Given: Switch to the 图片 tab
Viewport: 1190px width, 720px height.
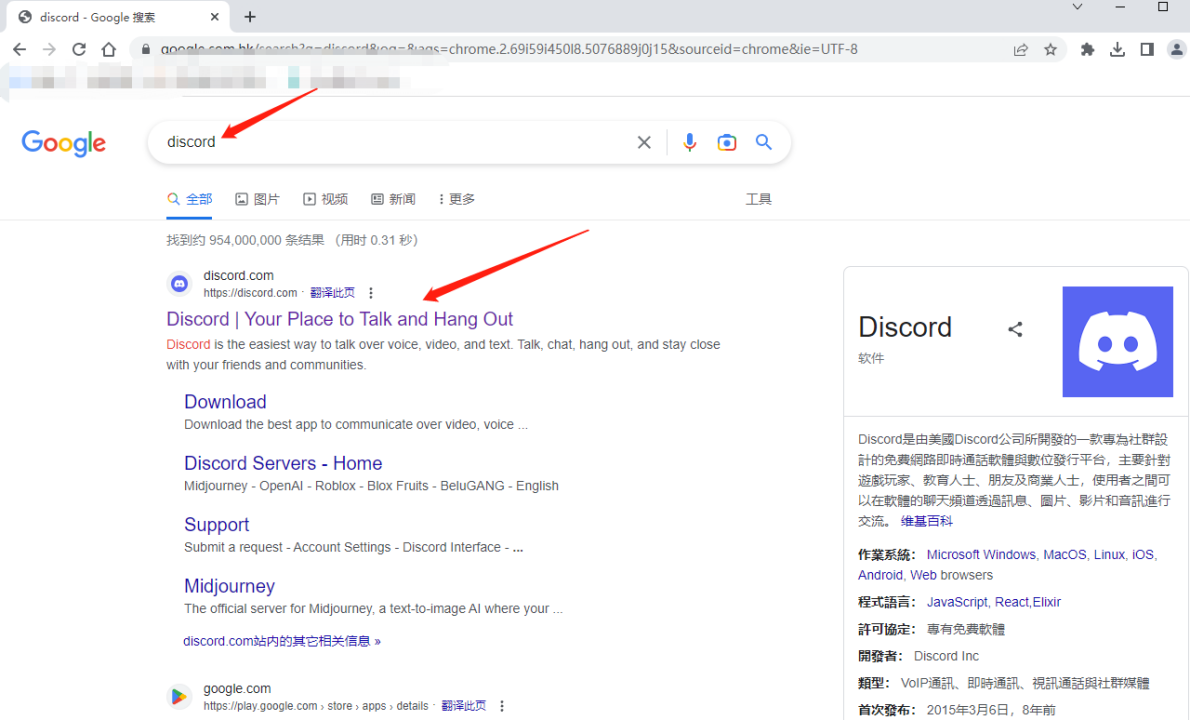Looking at the screenshot, I should pyautogui.click(x=257, y=199).
